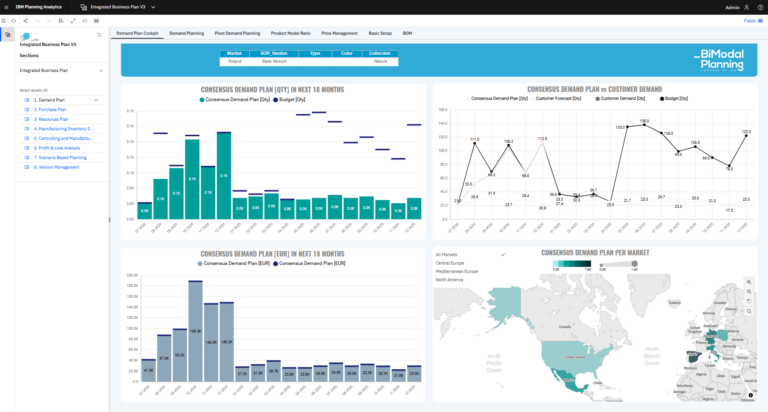Click the Admin user profile icon

coord(745,6)
